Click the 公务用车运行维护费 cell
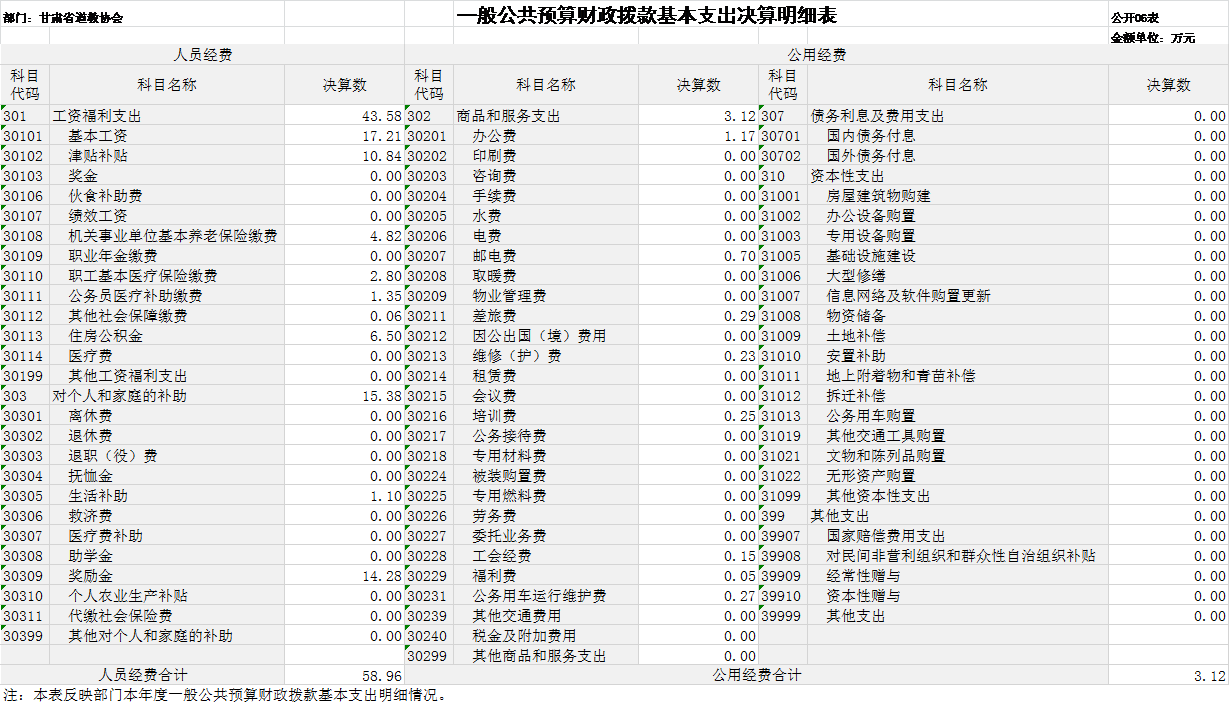 (x=546, y=596)
